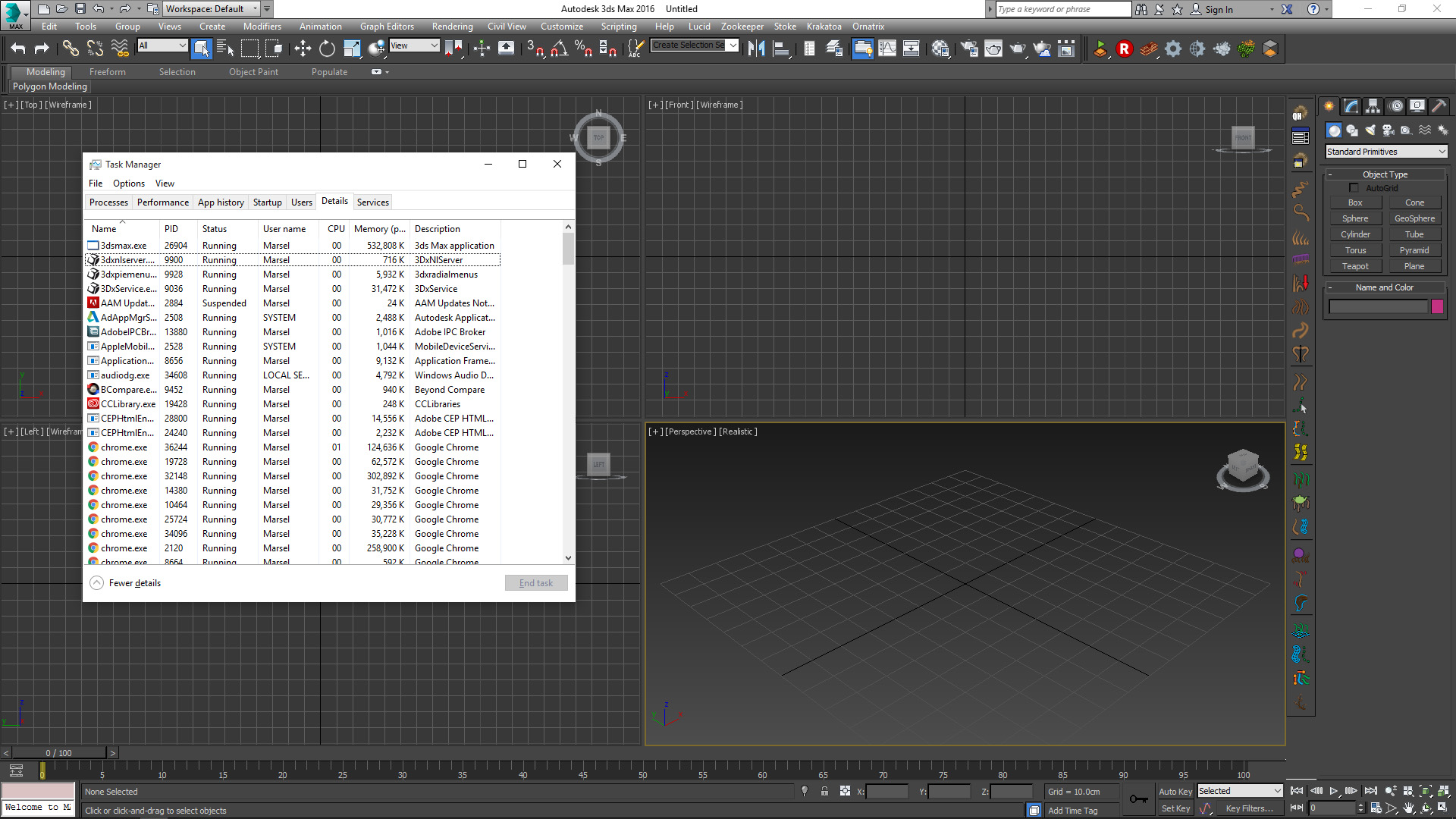Open the Standard Primitives dropdown
The width and height of the screenshot is (1456, 819).
(x=1386, y=152)
